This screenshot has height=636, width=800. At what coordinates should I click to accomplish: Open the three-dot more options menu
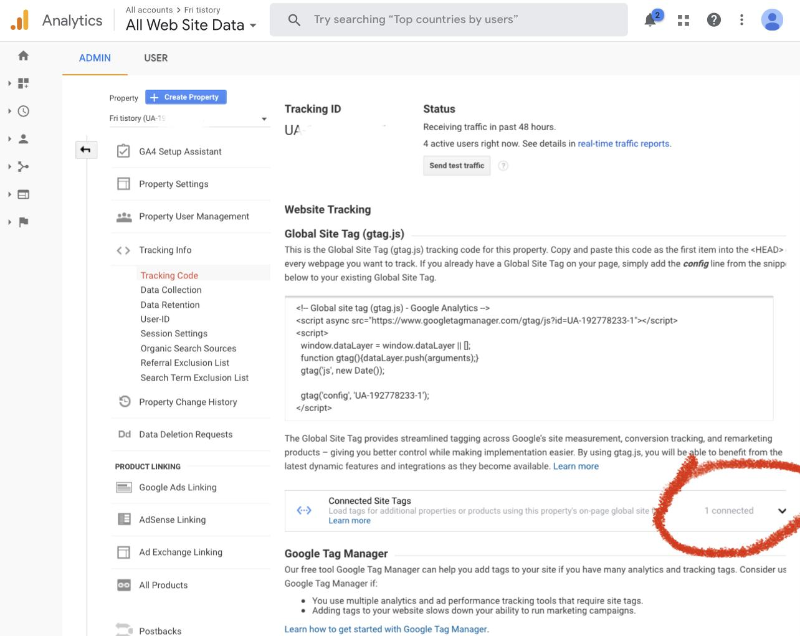pos(741,20)
